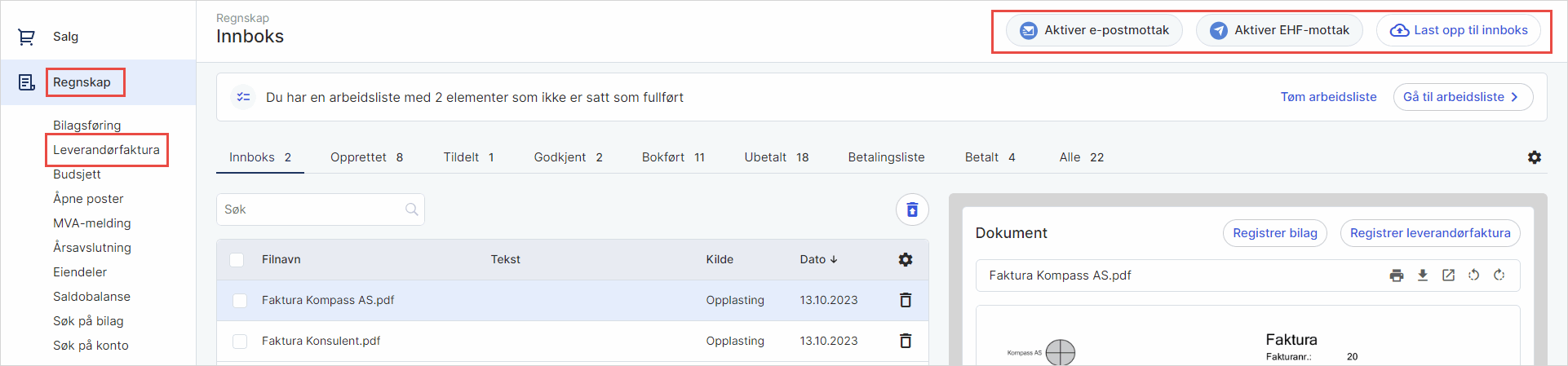Click the Registrer leverandørfaktura button
This screenshot has width=1568, height=366.
pyautogui.click(x=1429, y=233)
